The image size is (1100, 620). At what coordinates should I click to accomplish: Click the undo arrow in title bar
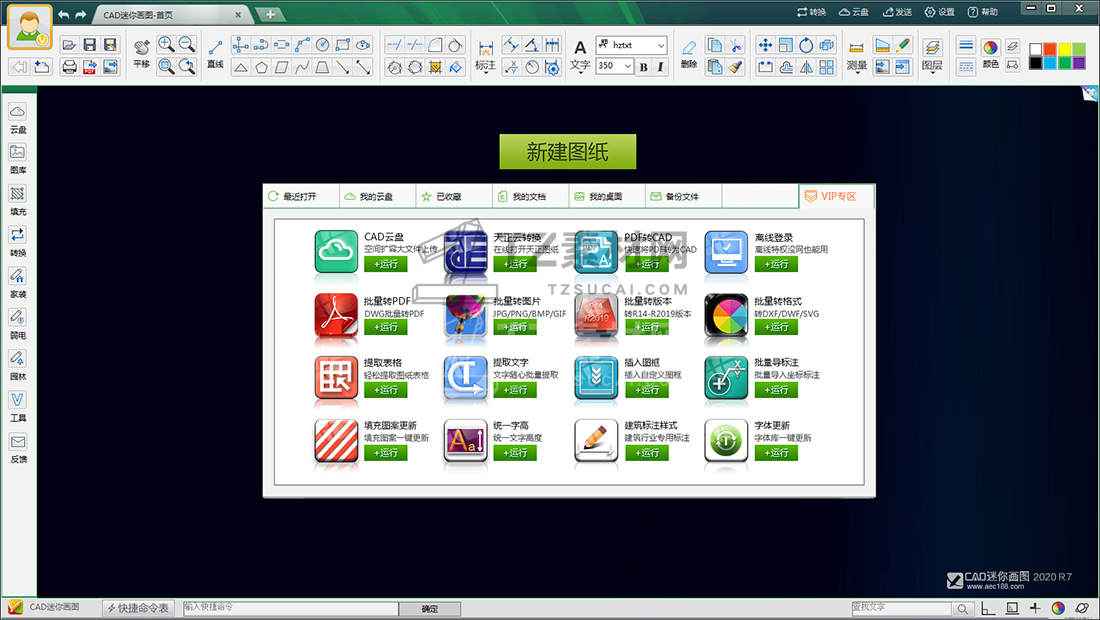pyautogui.click(x=64, y=14)
